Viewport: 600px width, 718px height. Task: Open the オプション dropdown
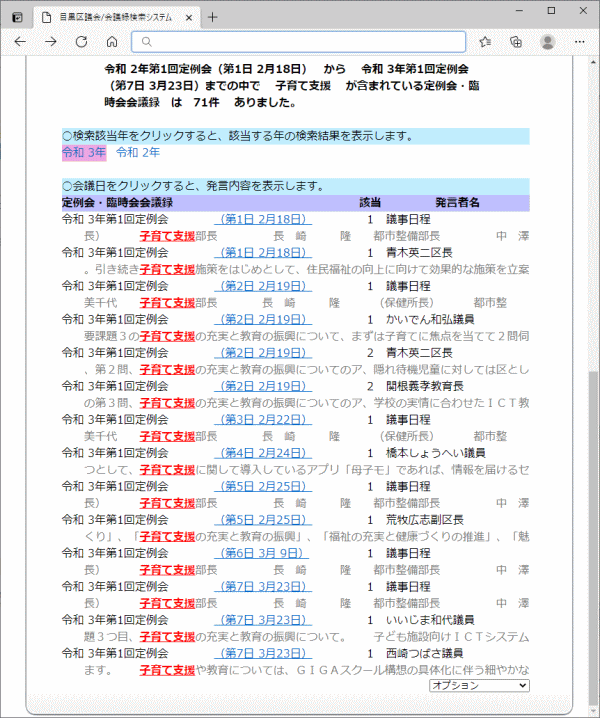click(479, 685)
